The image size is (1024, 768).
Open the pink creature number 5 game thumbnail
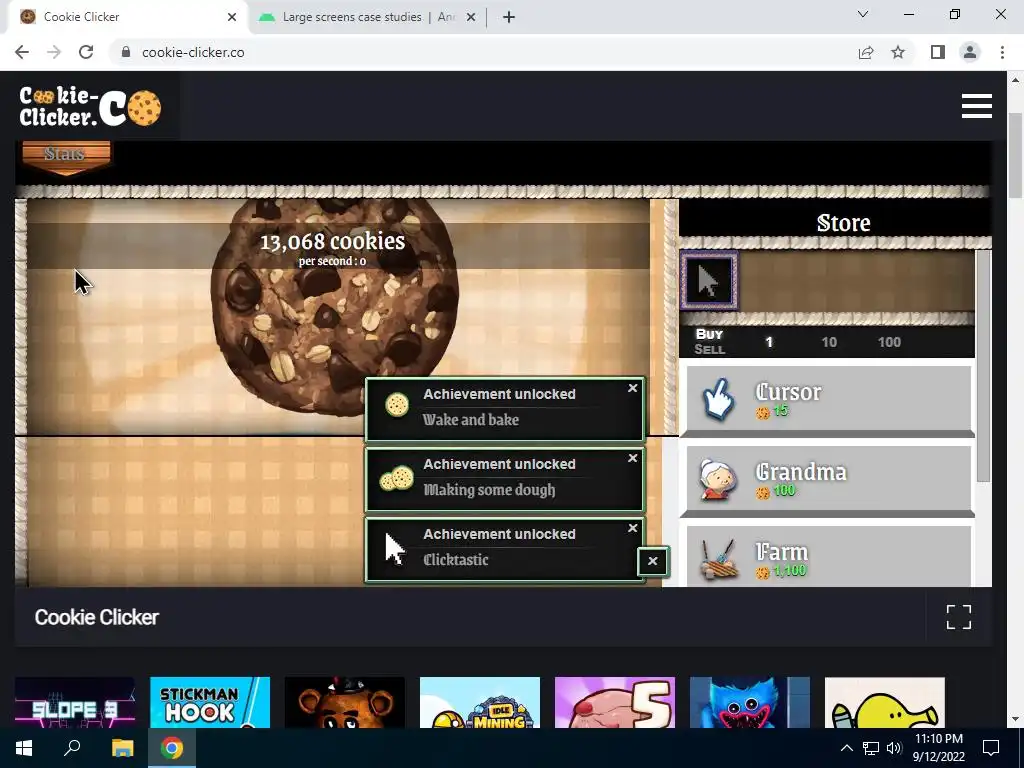615,703
